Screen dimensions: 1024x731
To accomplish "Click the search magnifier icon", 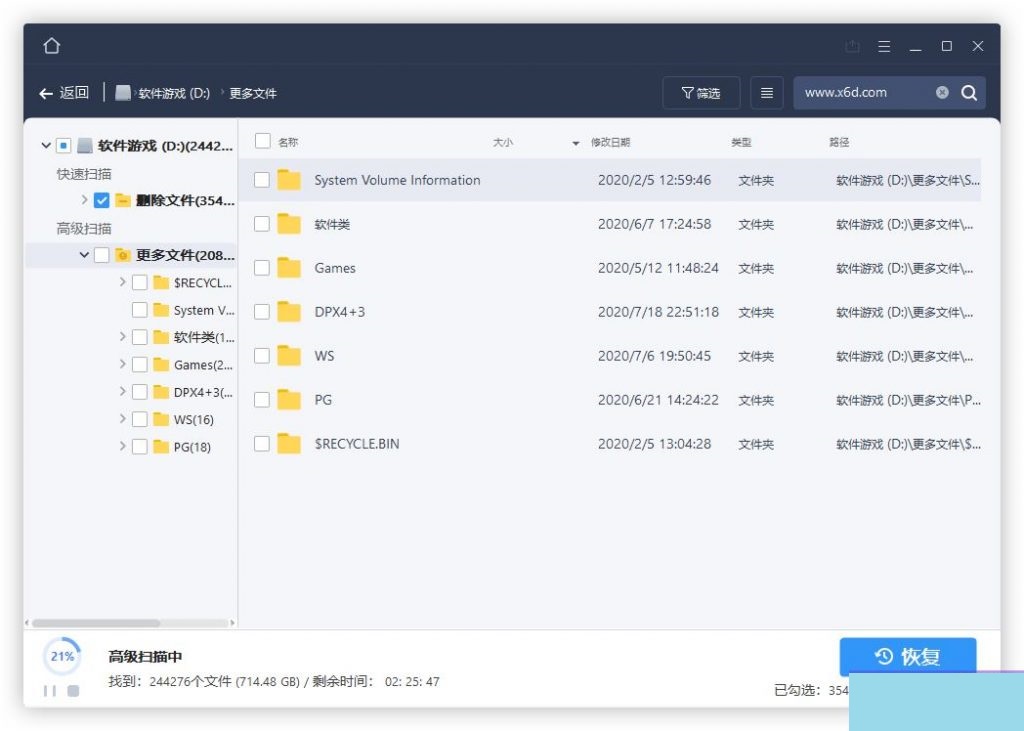I will (968, 92).
